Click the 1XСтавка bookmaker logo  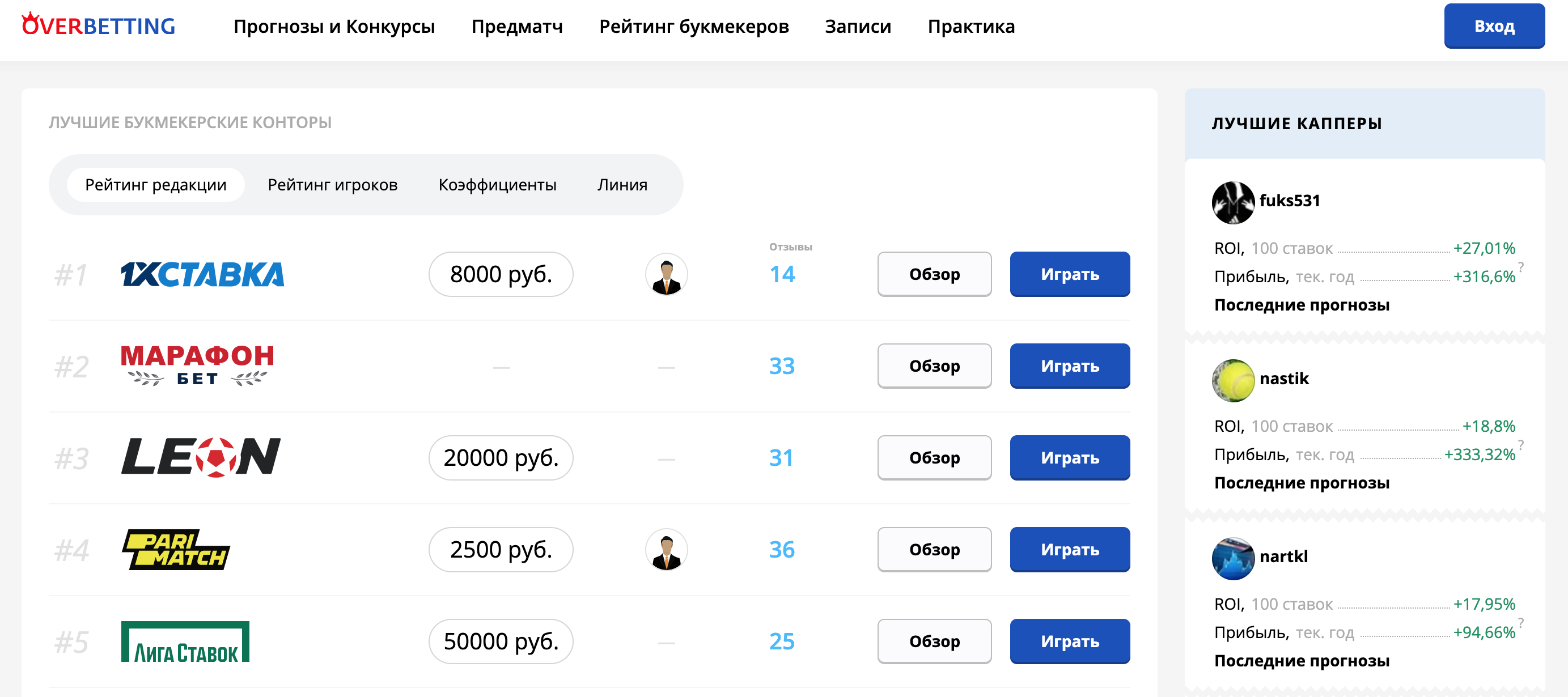coord(203,274)
